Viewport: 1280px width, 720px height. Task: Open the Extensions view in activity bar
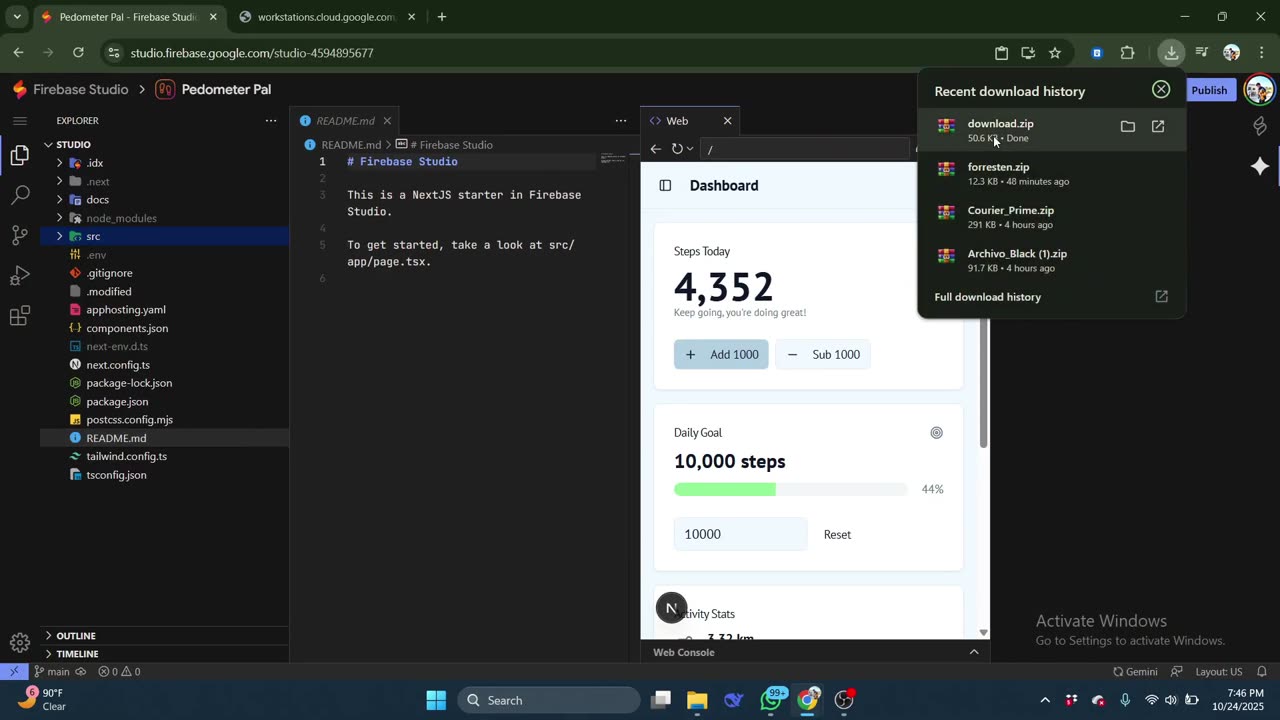[20, 317]
